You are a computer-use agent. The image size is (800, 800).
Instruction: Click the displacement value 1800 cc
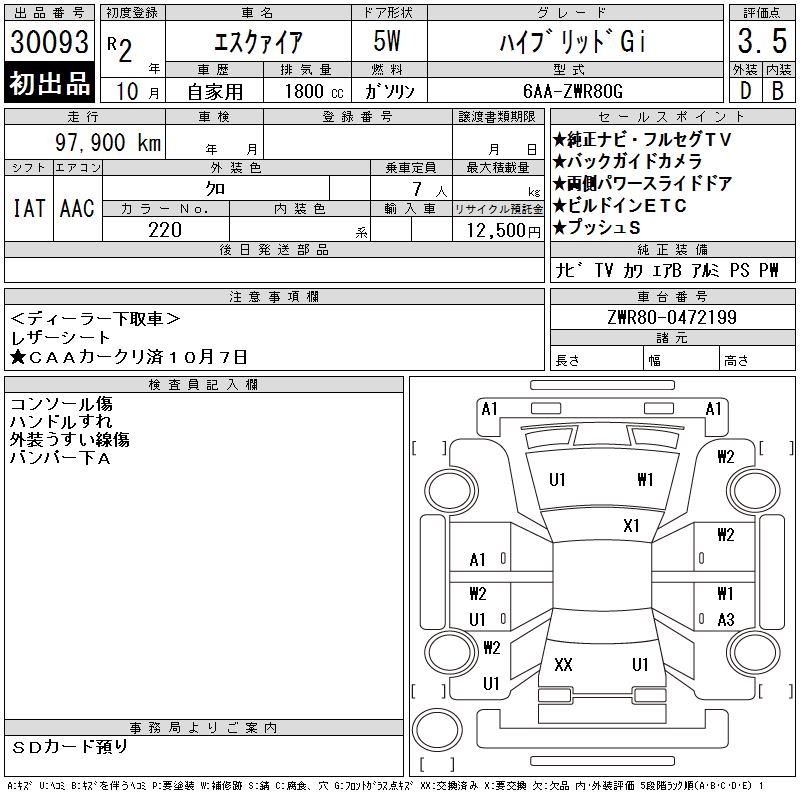pos(314,92)
